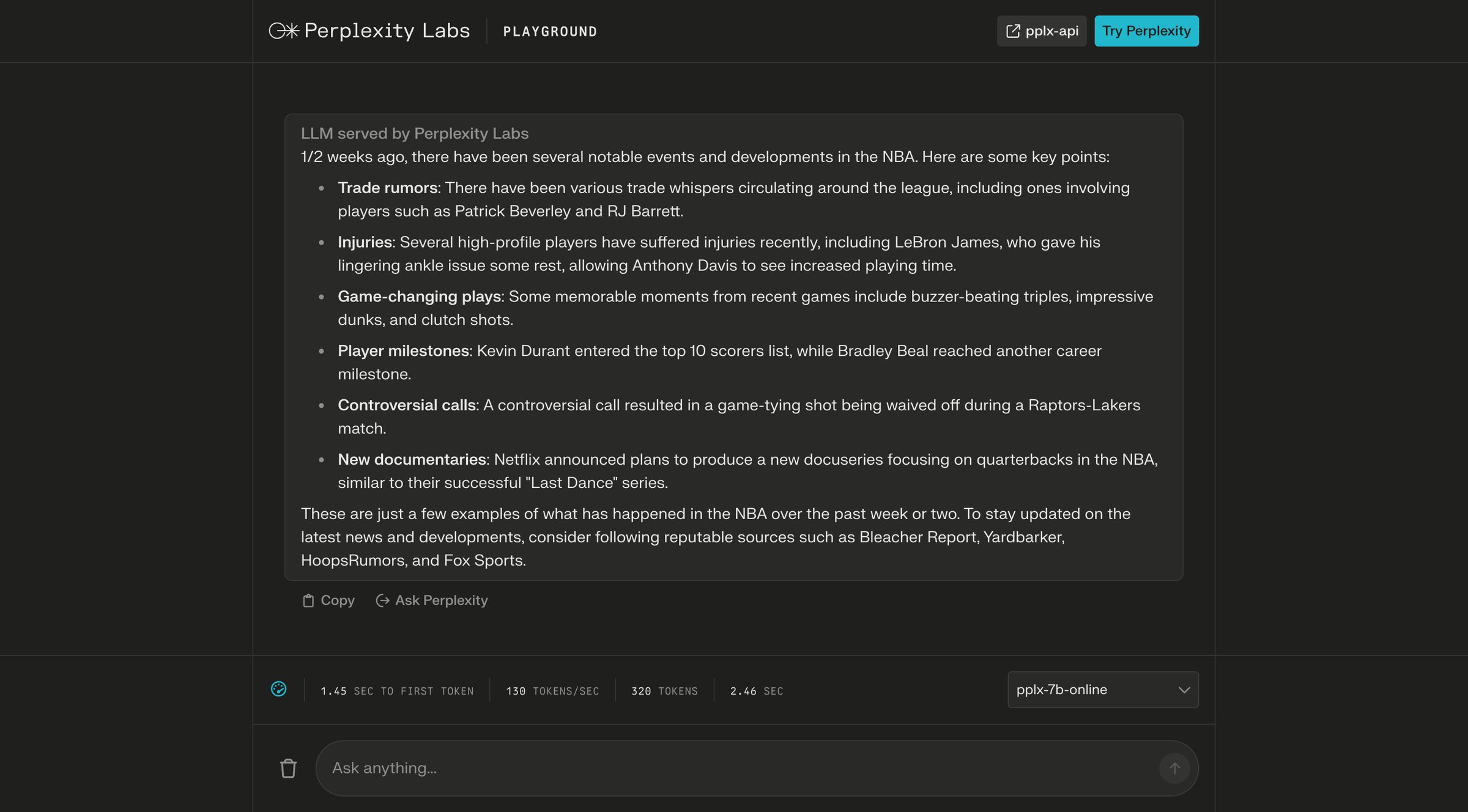Select the PLAYGROUND header label
The width and height of the screenshot is (1468, 812).
[x=550, y=31]
